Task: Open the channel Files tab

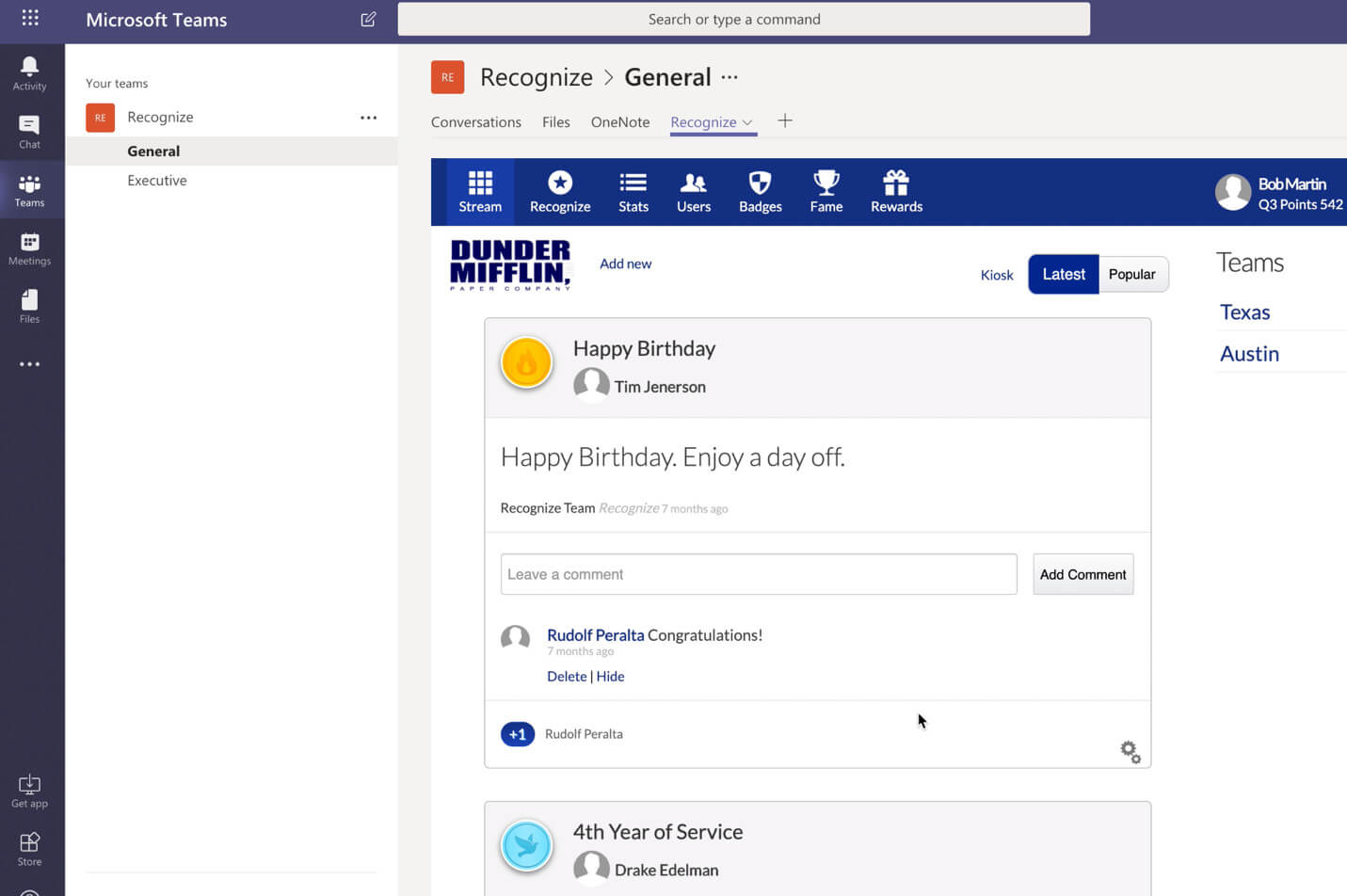Action: click(x=556, y=122)
